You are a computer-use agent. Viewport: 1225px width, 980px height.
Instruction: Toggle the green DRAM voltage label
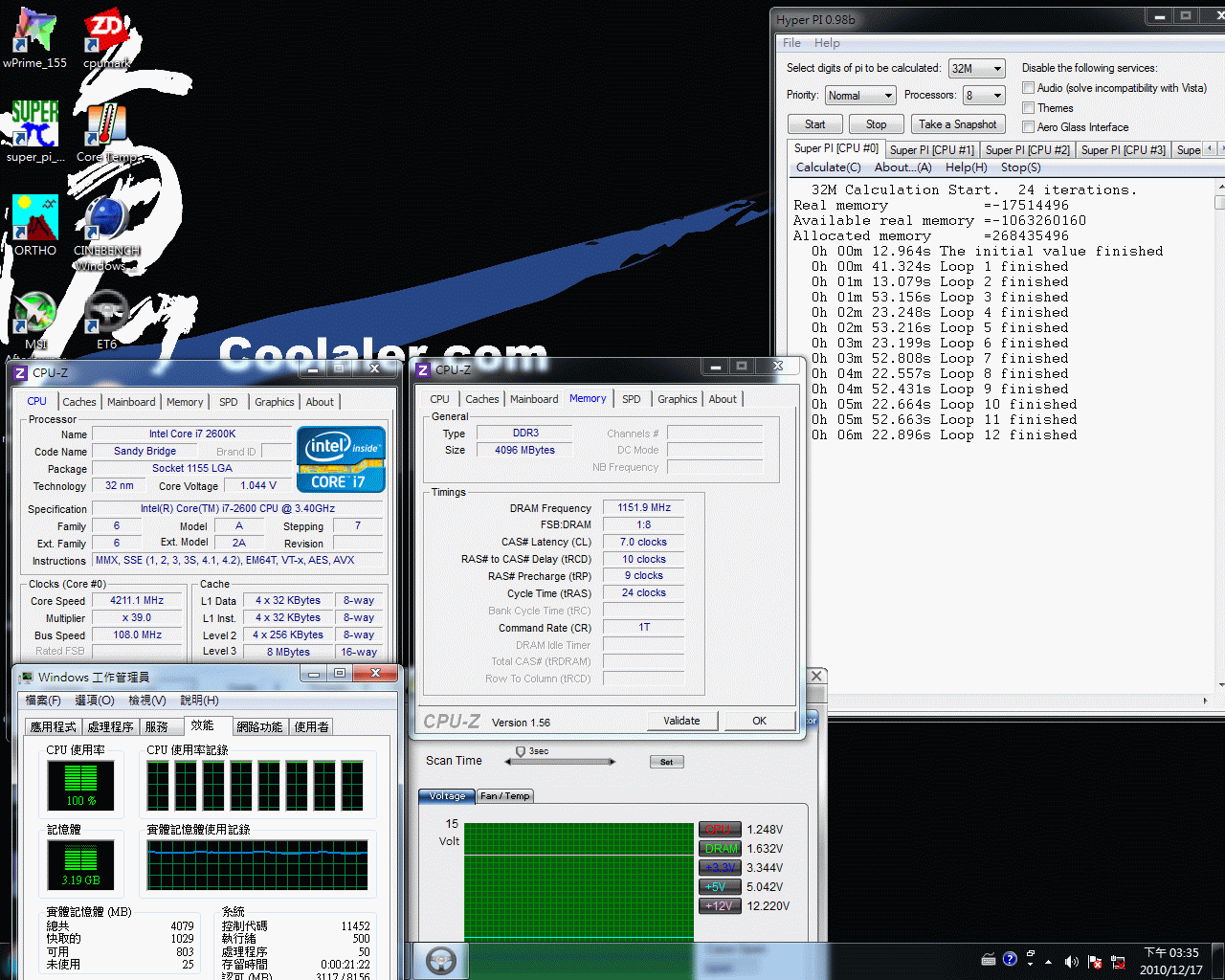720,849
